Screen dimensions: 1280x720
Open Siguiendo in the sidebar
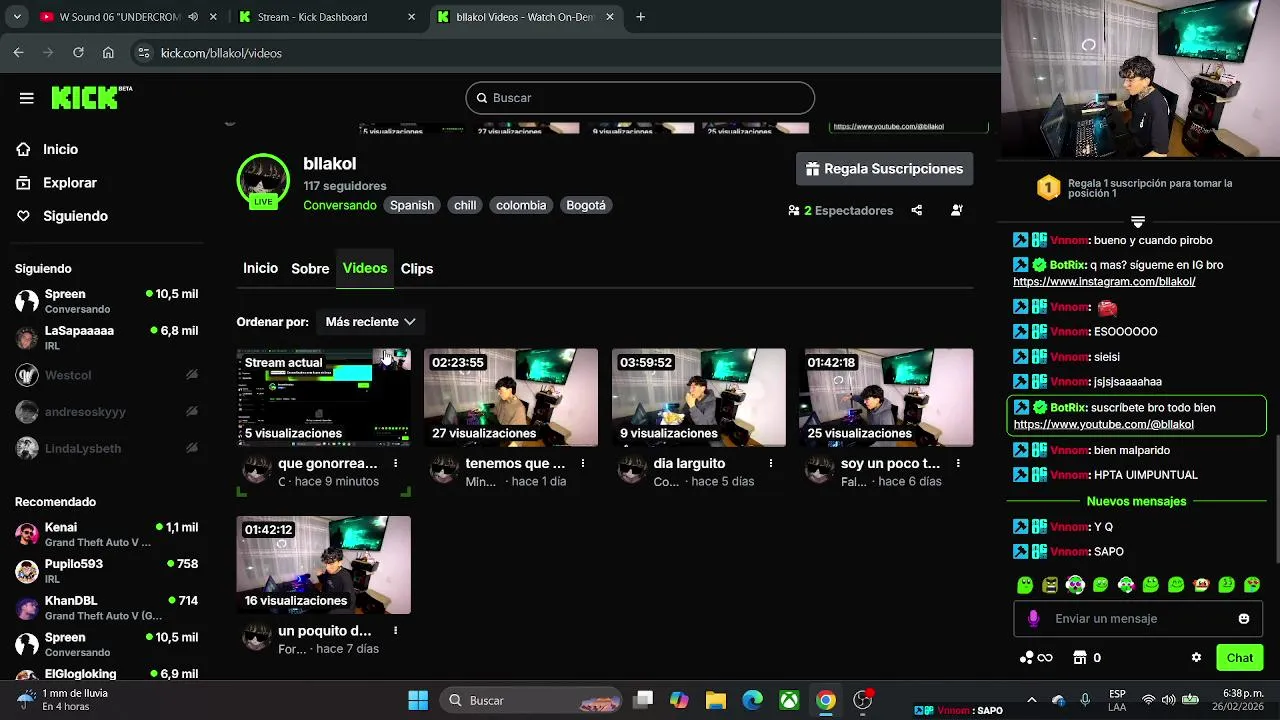pyautogui.click(x=75, y=216)
